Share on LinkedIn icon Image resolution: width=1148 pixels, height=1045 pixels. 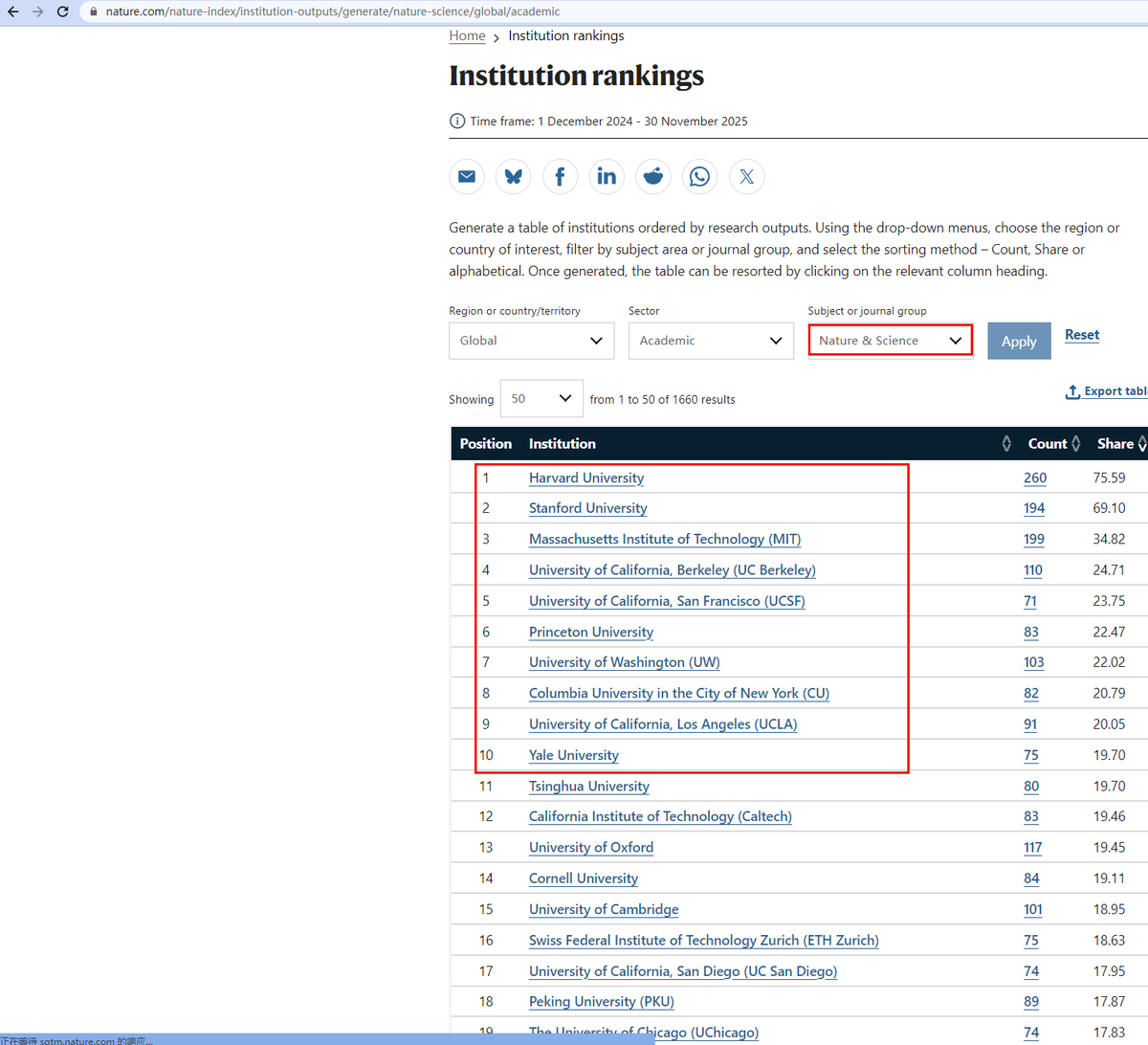click(x=607, y=176)
